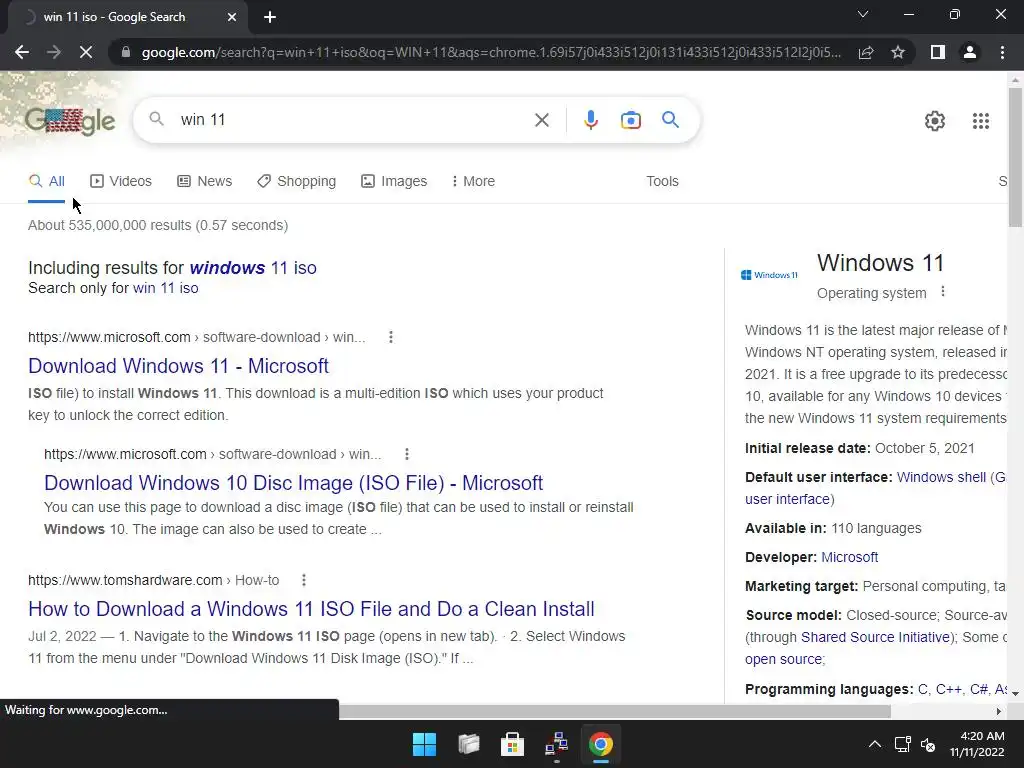Click the Initial release date entry
1024x768 pixels.
point(859,449)
